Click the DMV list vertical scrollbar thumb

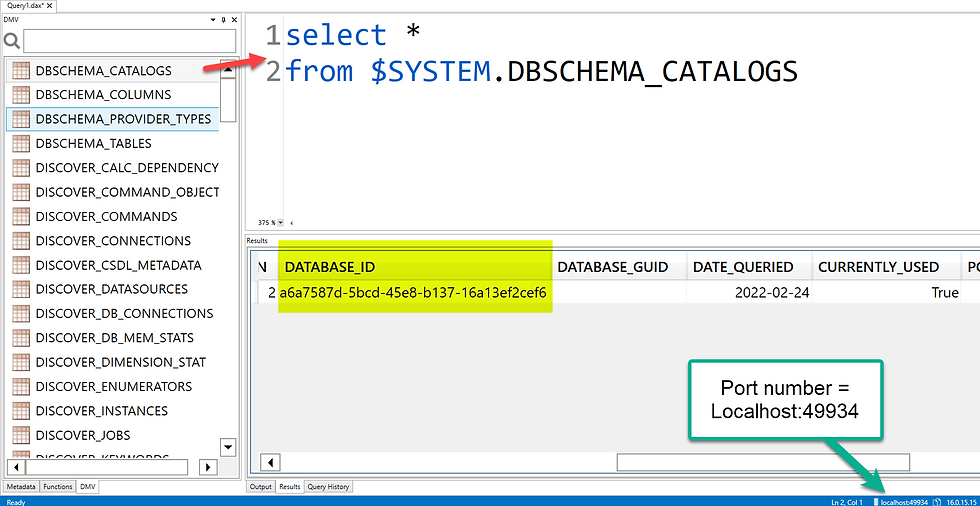coord(228,100)
